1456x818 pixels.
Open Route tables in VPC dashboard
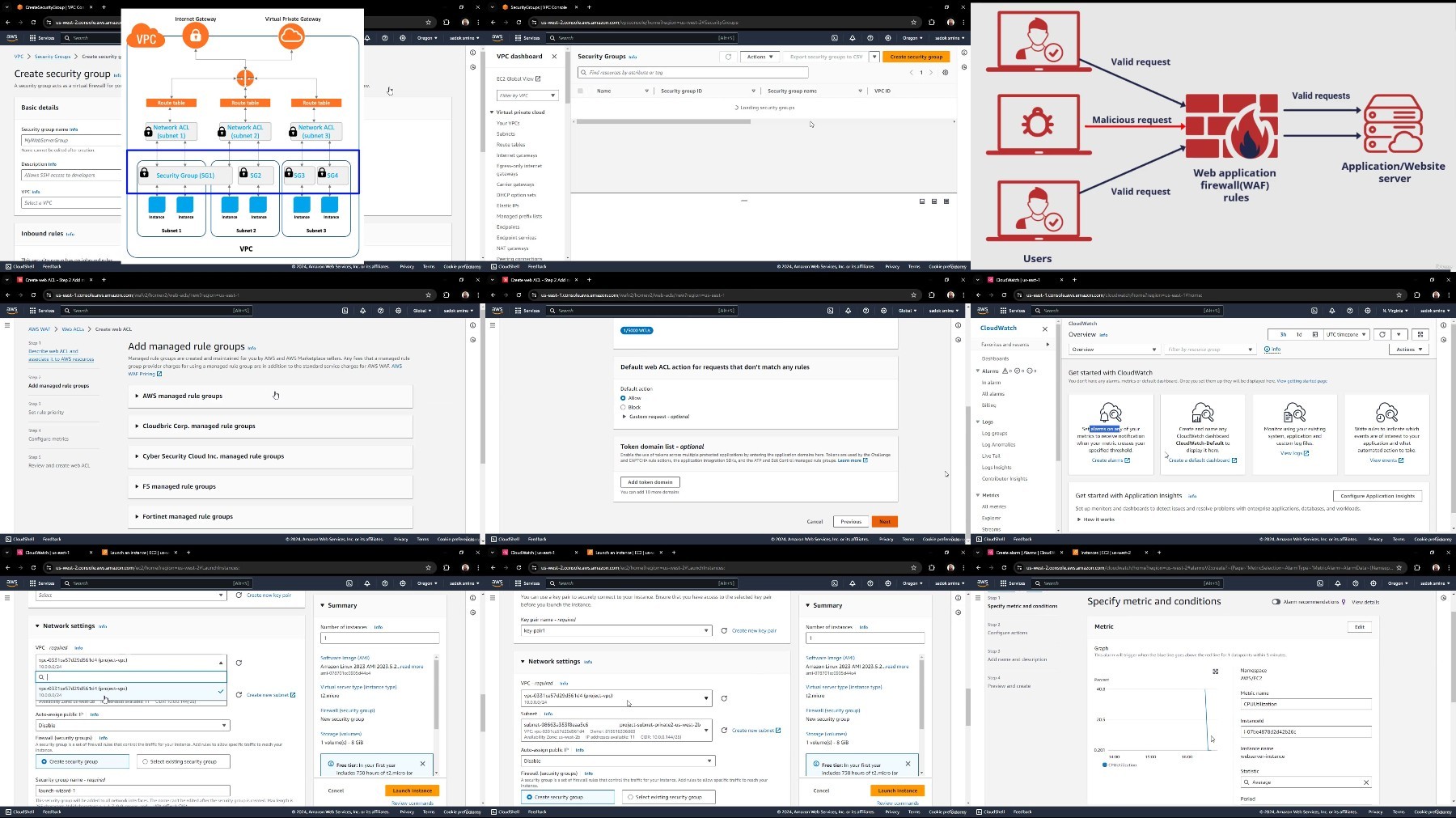[510, 145]
